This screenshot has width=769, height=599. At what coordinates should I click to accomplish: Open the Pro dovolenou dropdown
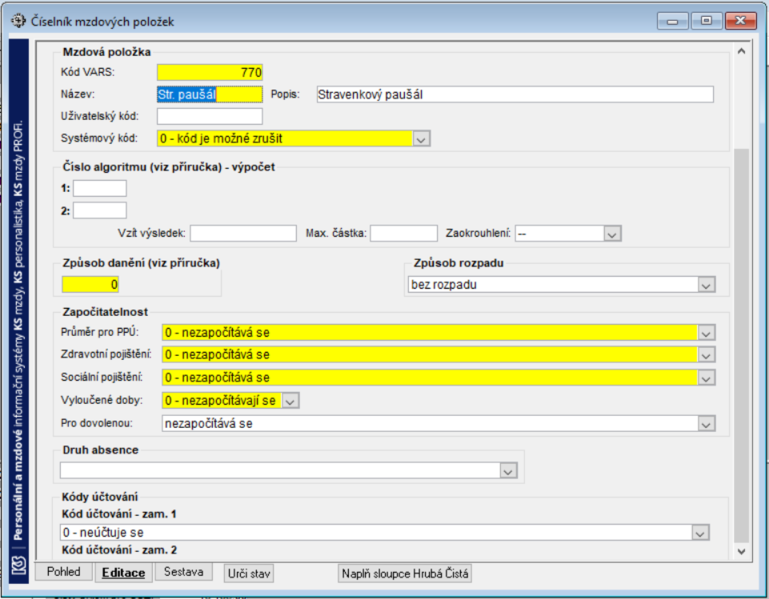[706, 424]
